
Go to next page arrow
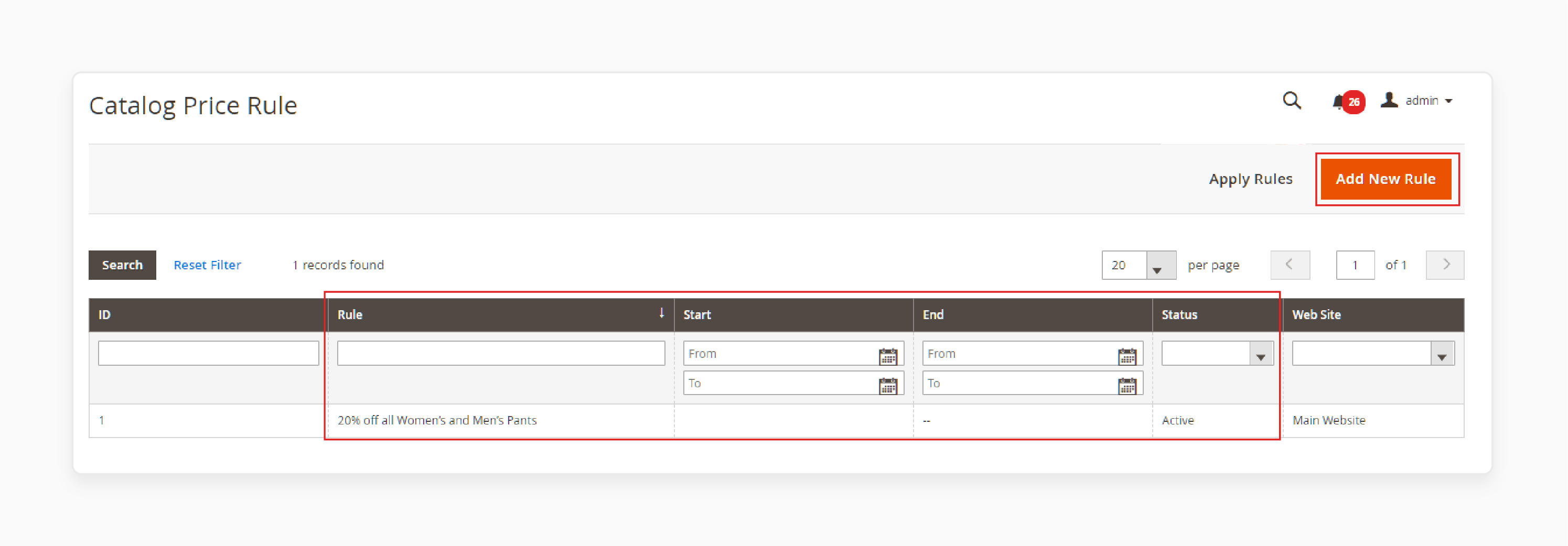(x=1445, y=265)
